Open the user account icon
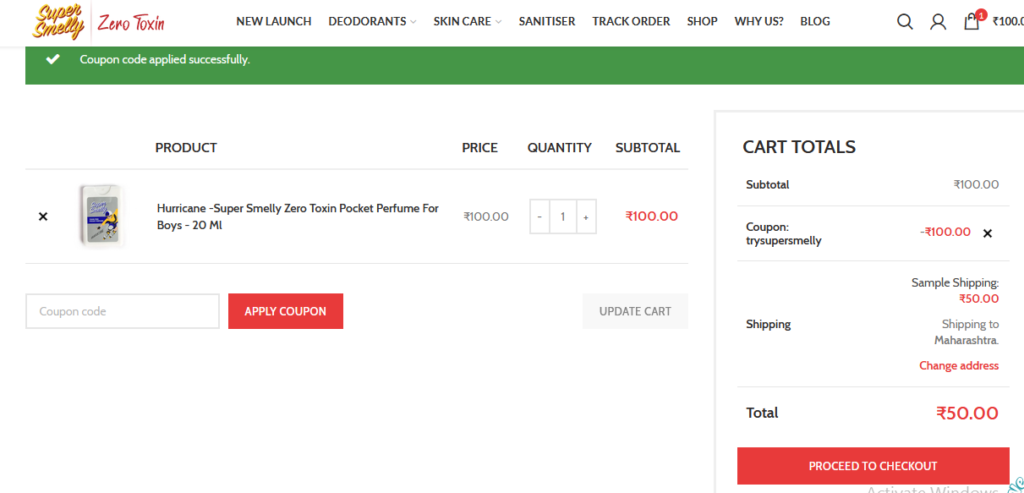This screenshot has width=1024, height=493. [x=938, y=22]
